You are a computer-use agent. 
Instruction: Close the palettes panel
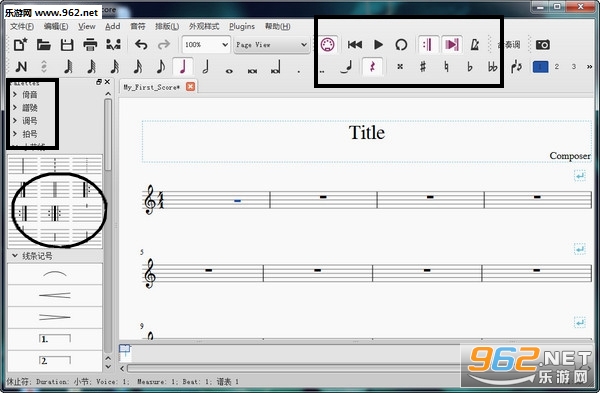pos(108,82)
